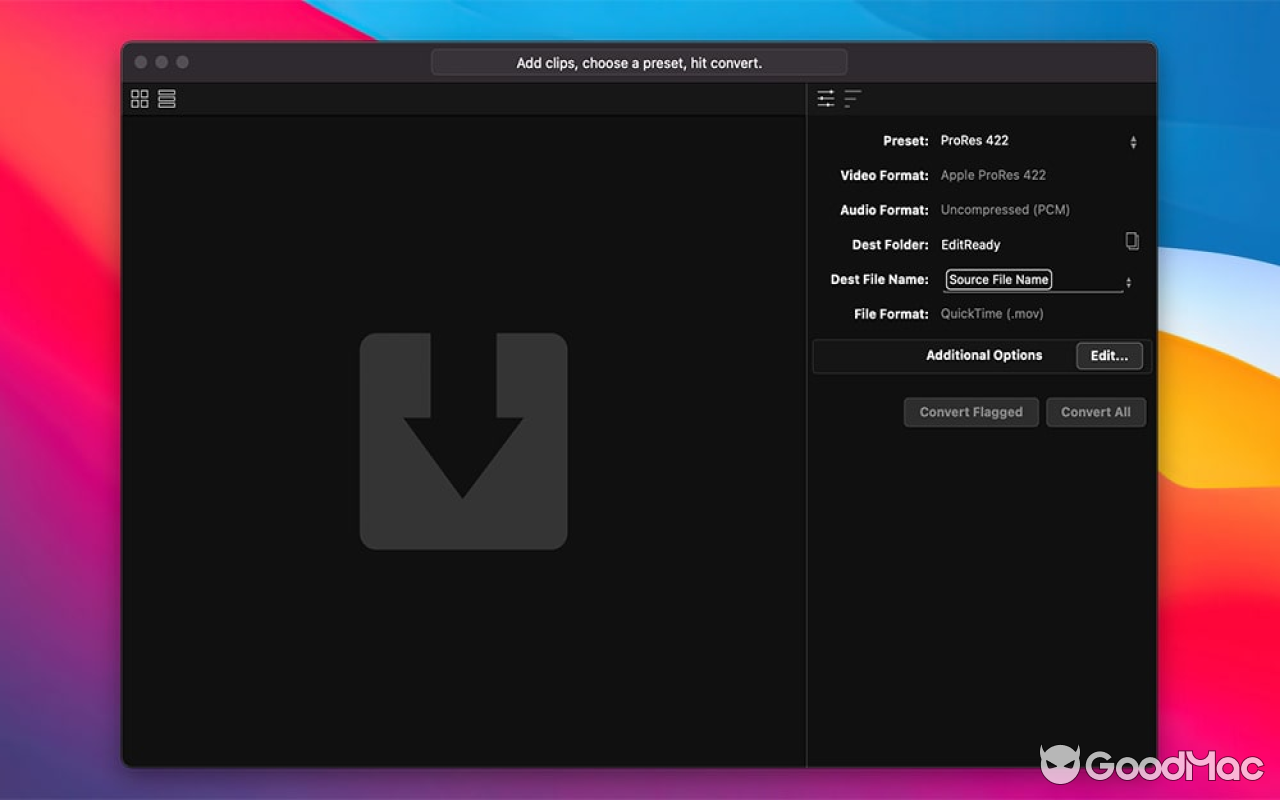Click the large add-clips arrow icon
Viewport: 1280px width, 800px height.
(x=463, y=440)
